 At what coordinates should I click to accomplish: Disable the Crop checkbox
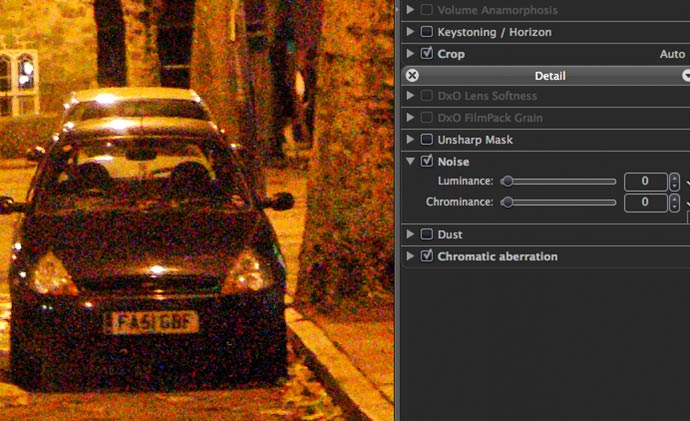426,53
